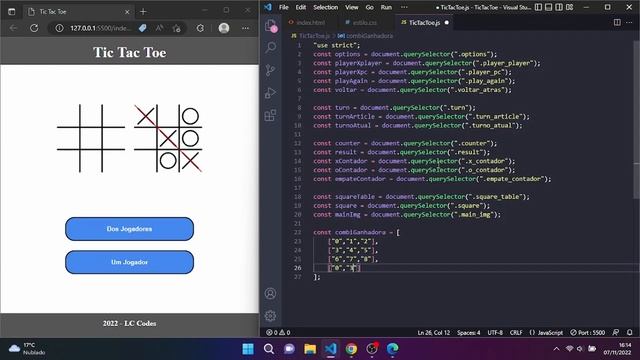Open the Manage gear in VS Code

pyautogui.click(x=270, y=316)
